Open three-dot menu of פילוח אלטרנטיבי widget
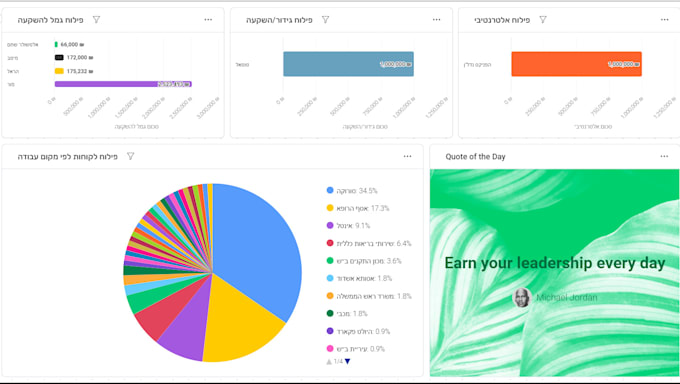 pyautogui.click(x=664, y=20)
